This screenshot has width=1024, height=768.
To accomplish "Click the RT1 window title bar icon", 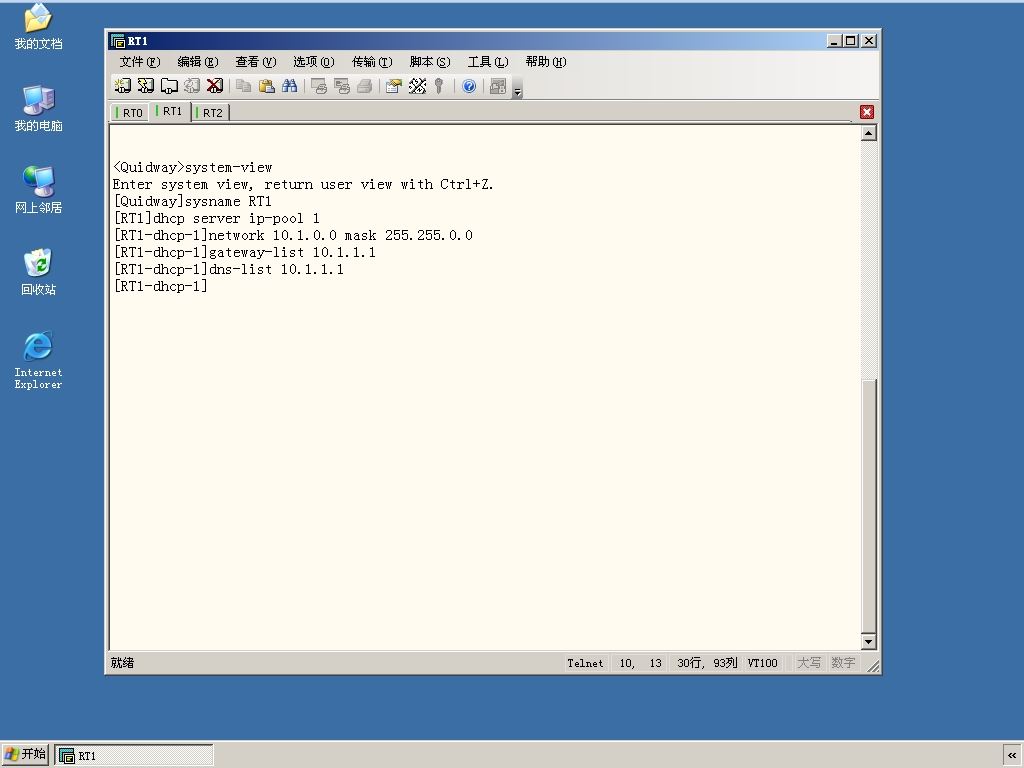I will coord(118,41).
